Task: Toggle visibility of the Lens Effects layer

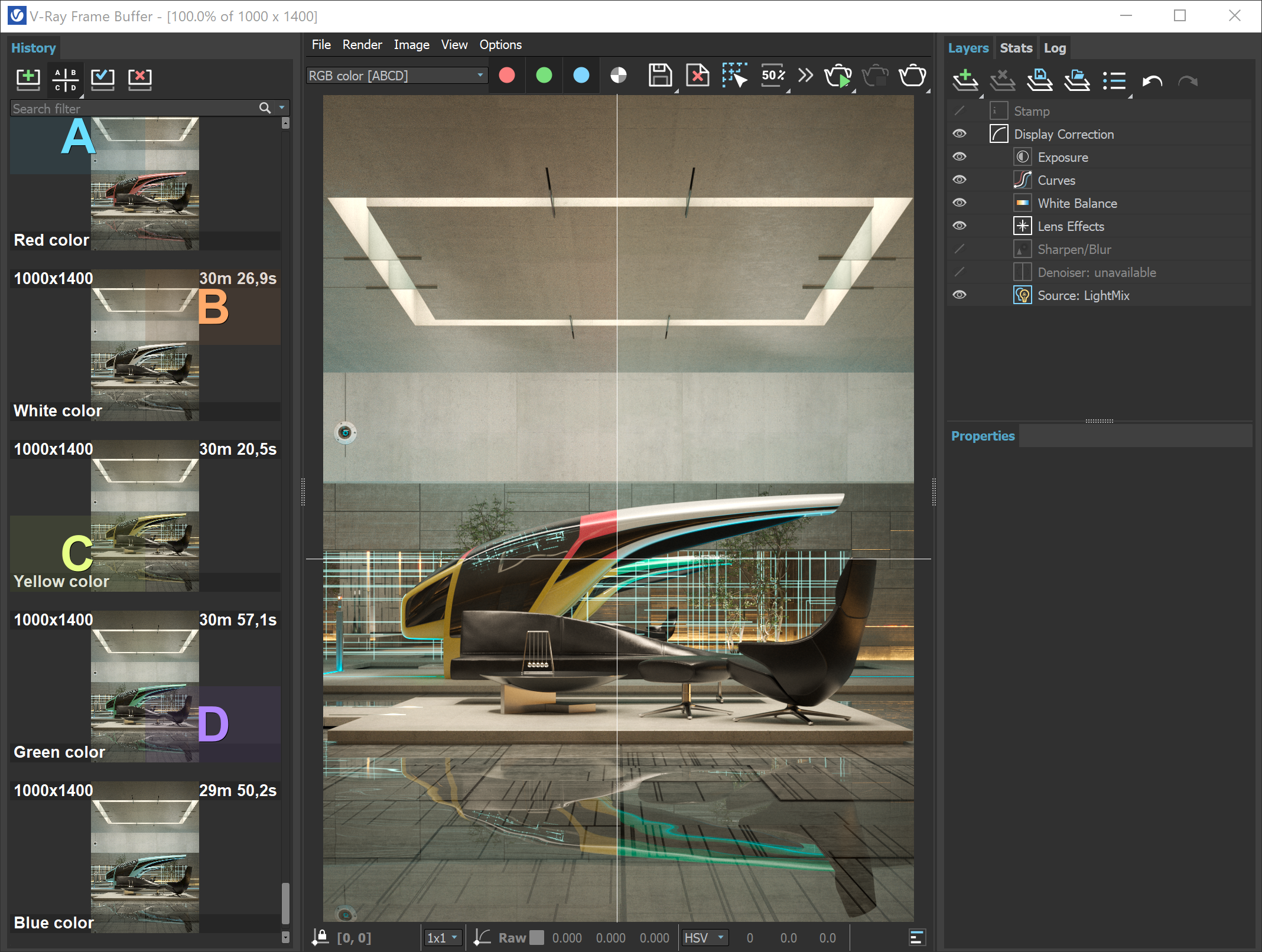Action: 959,225
